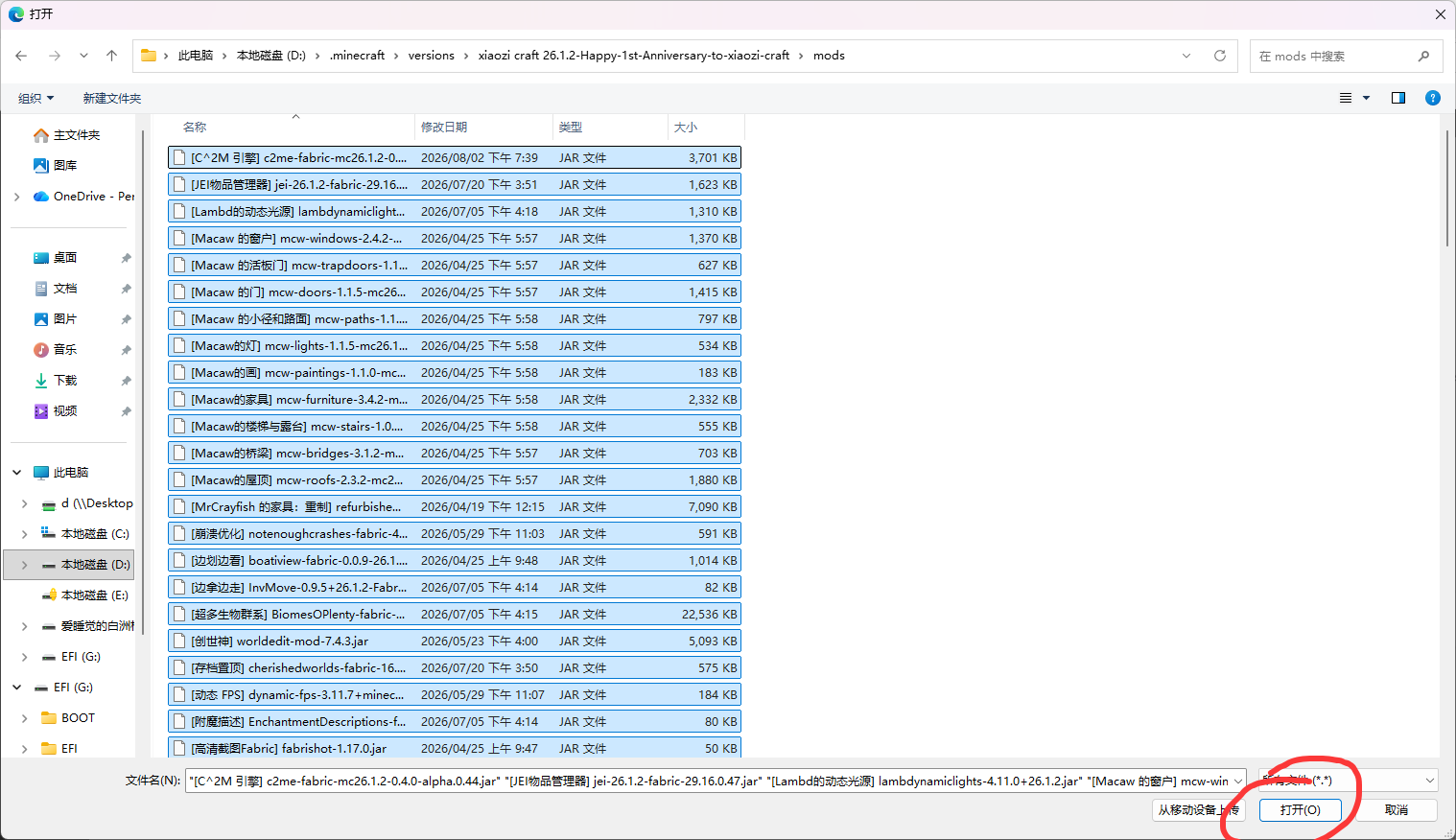
Task: Navigate to .minecraft in breadcrumb
Action: pyautogui.click(x=357, y=56)
